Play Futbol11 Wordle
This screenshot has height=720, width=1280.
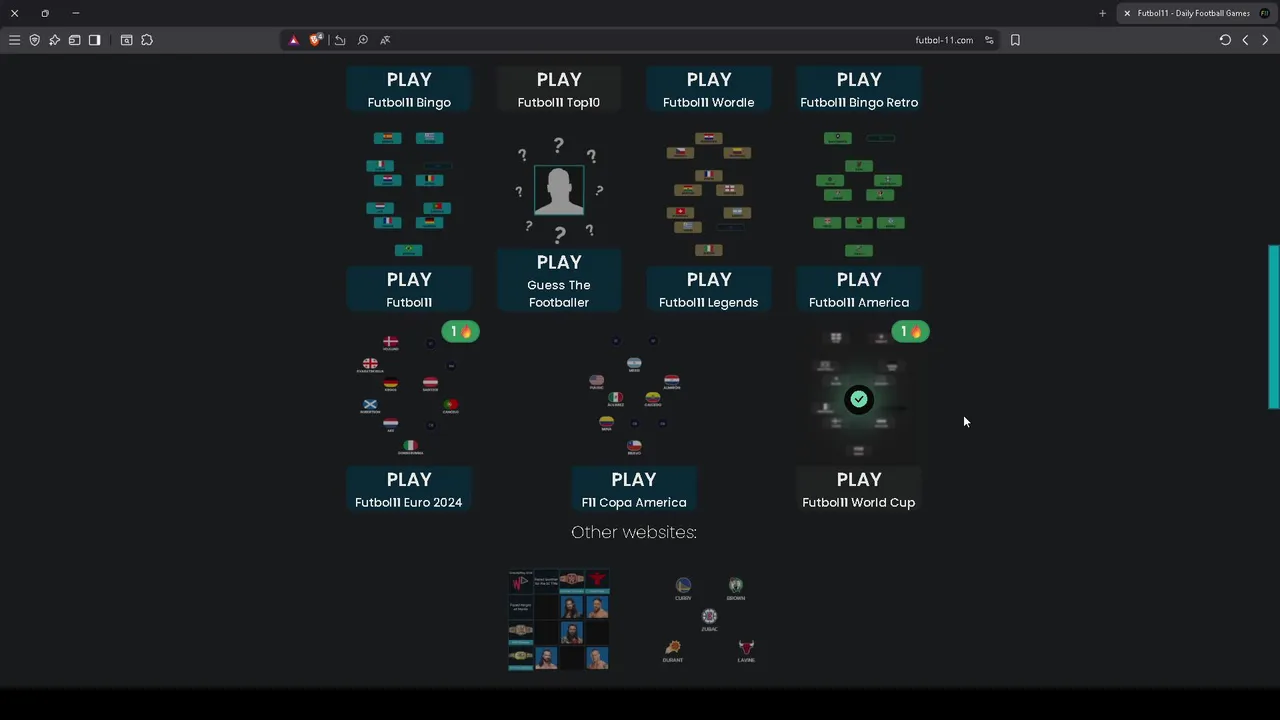(709, 89)
